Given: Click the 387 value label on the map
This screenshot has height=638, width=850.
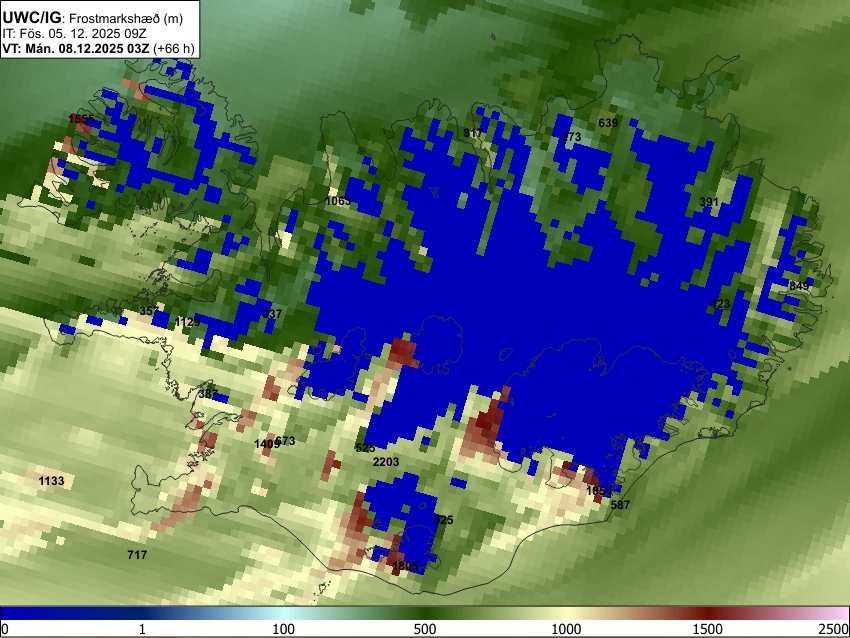Looking at the screenshot, I should tap(208, 394).
